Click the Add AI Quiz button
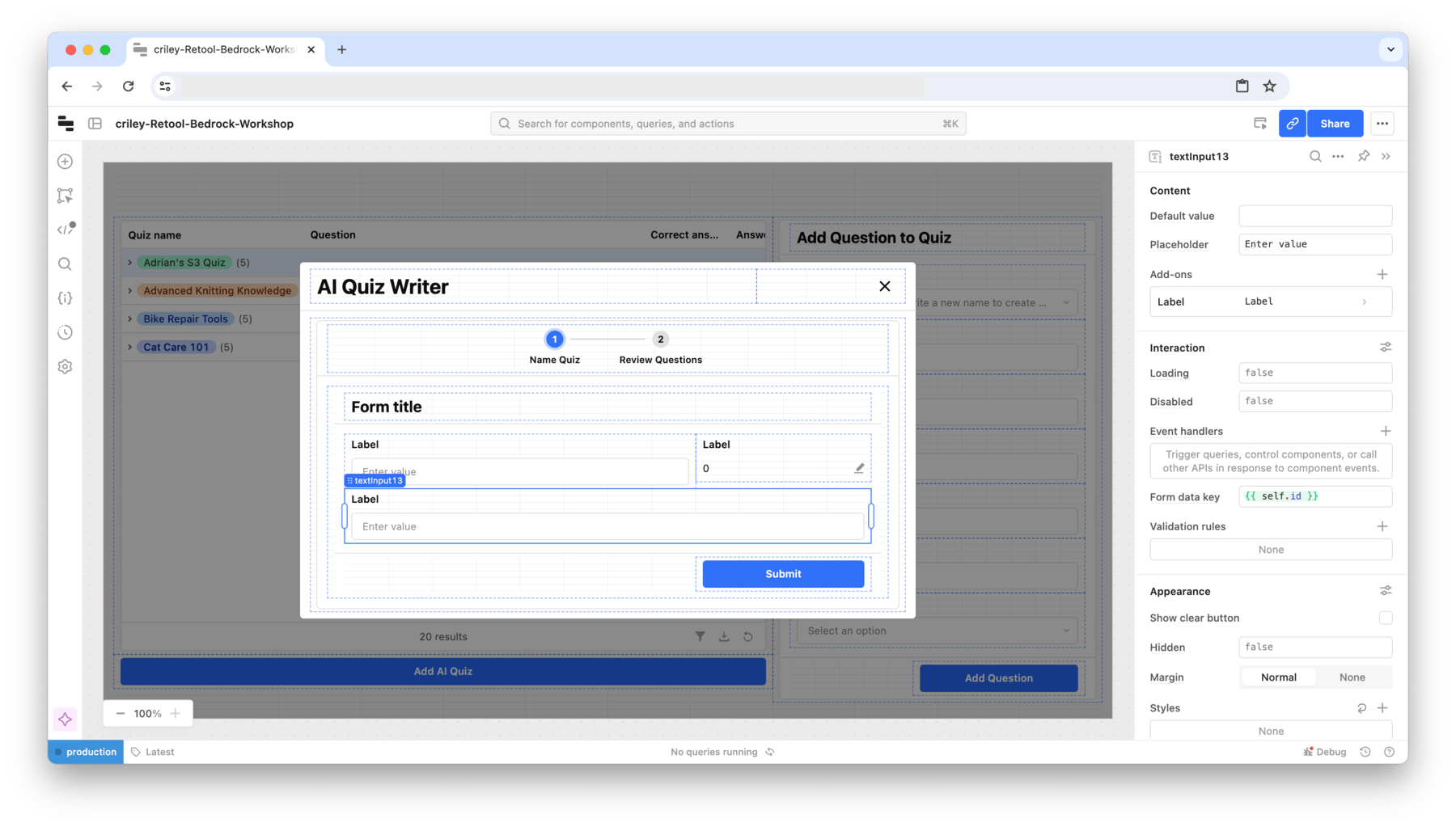This screenshot has height=827, width=1456. [443, 672]
